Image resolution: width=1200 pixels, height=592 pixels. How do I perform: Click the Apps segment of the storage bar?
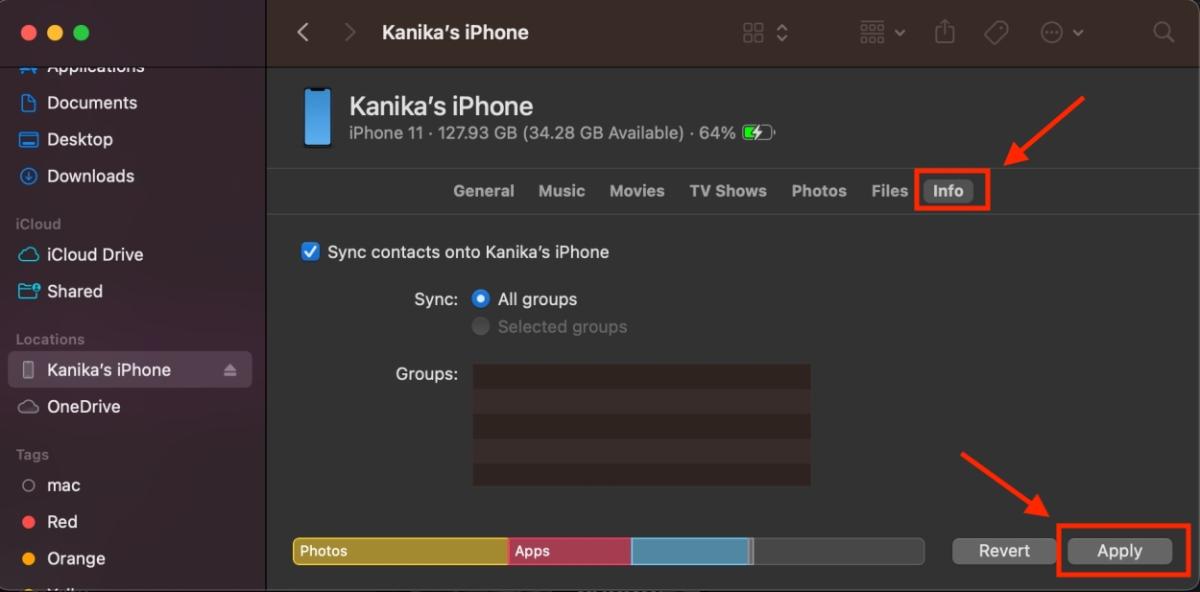click(x=570, y=551)
